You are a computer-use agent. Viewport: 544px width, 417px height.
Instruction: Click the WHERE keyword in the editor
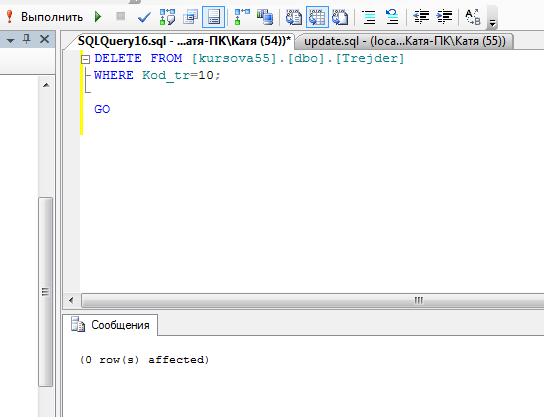click(x=114, y=75)
